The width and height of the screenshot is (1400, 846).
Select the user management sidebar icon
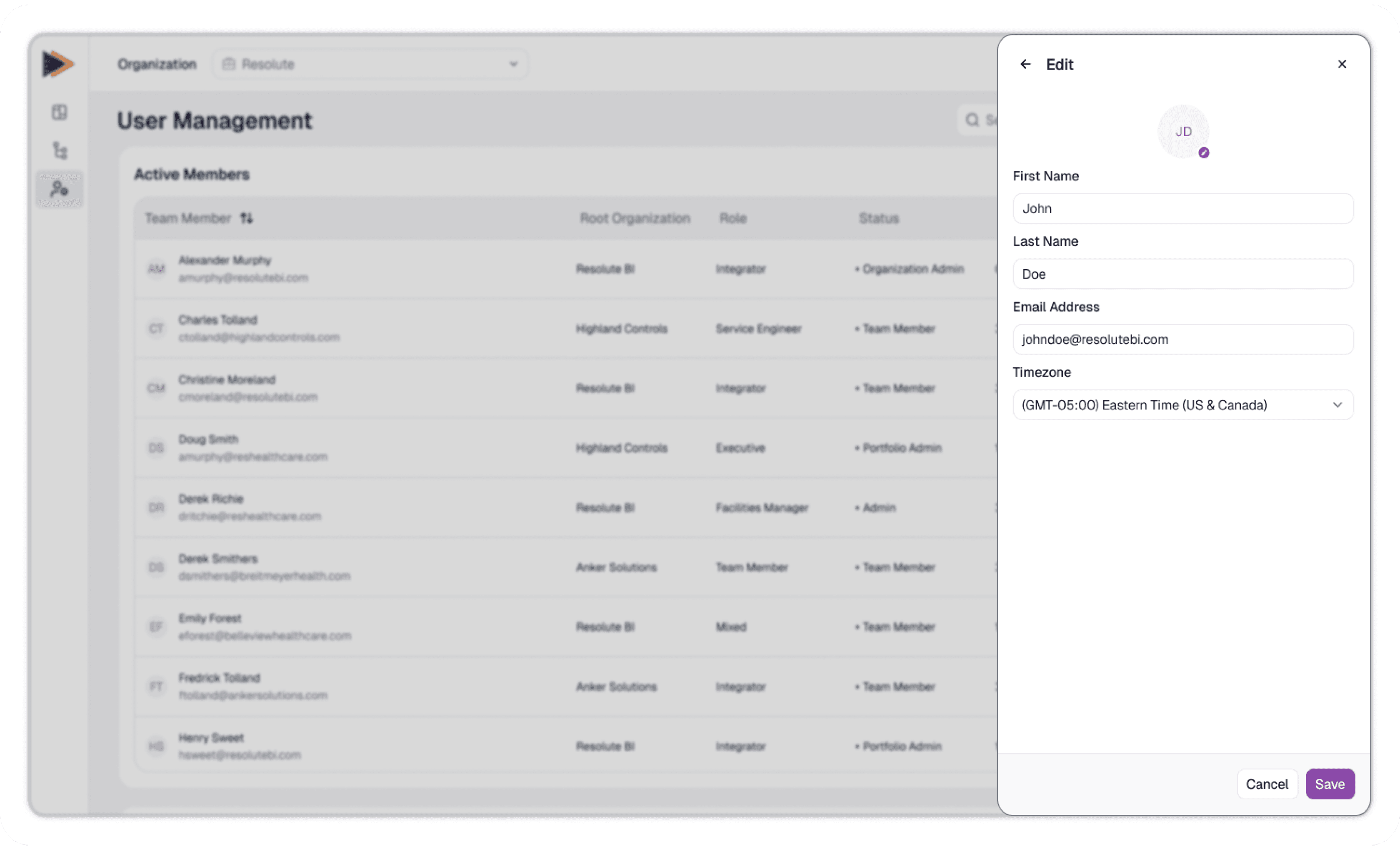tap(60, 189)
